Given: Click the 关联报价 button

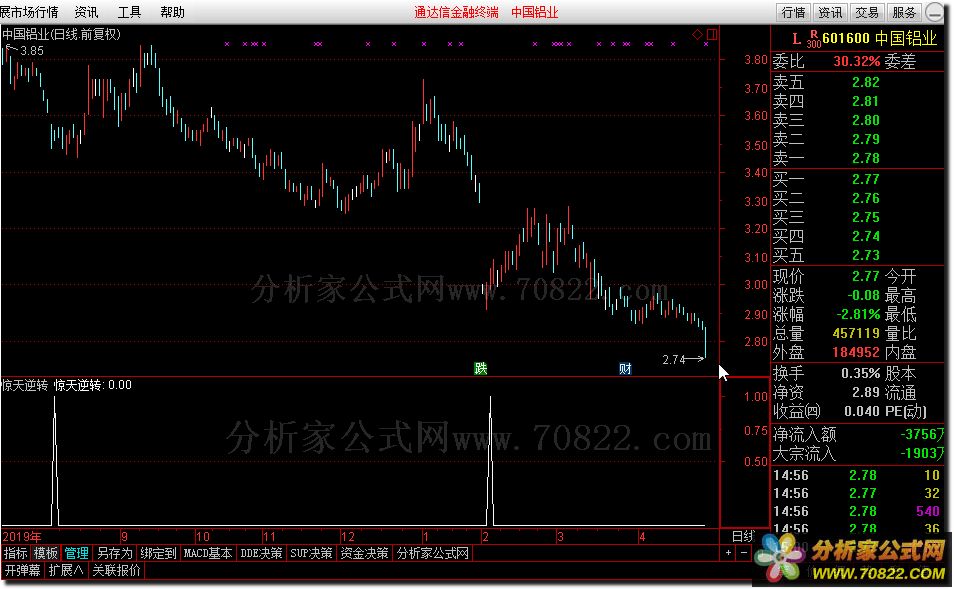Looking at the screenshot, I should click(x=116, y=570).
